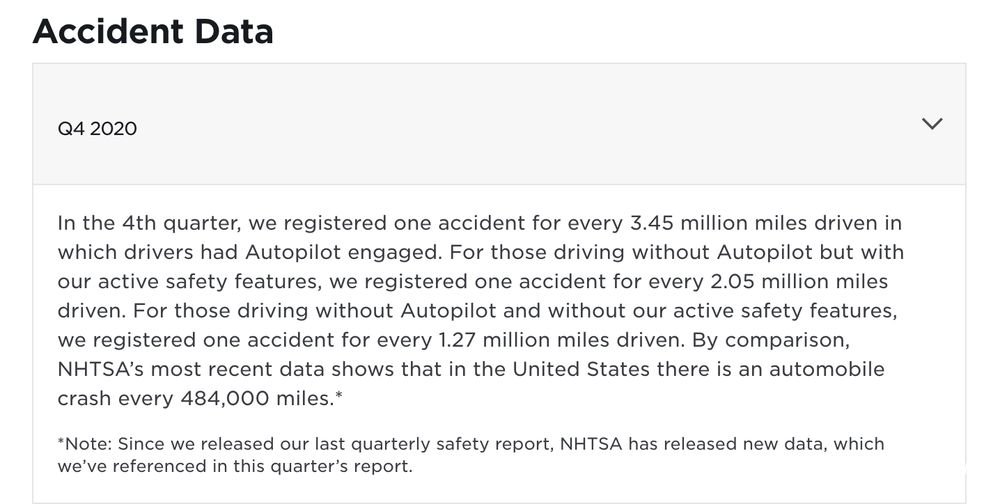Open the Q4 2020 quarter dropdown
This screenshot has width=1000, height=504.
tap(499, 124)
